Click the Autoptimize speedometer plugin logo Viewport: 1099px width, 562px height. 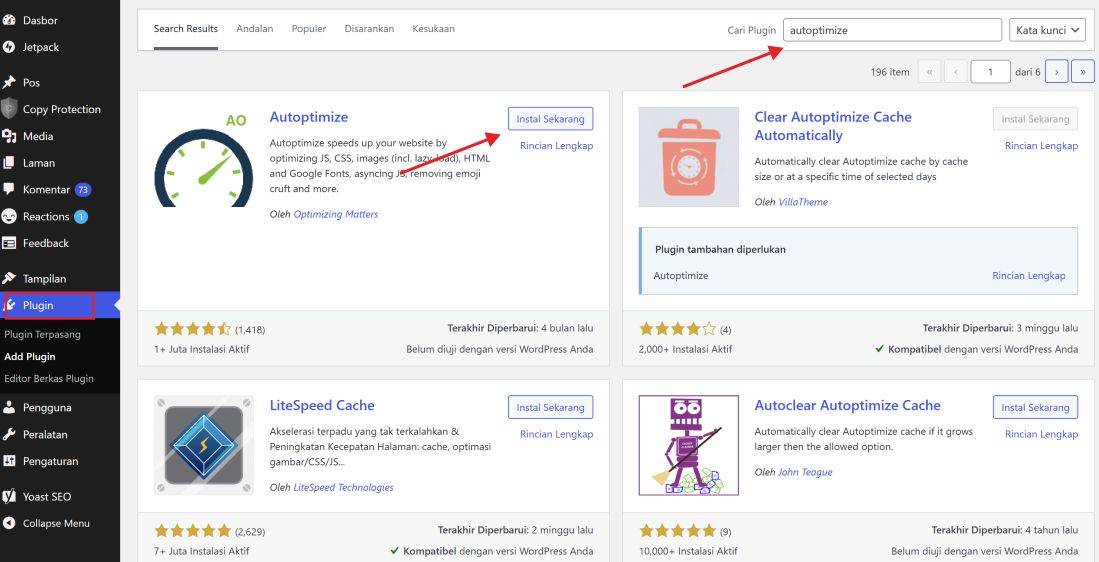pyautogui.click(x=203, y=158)
